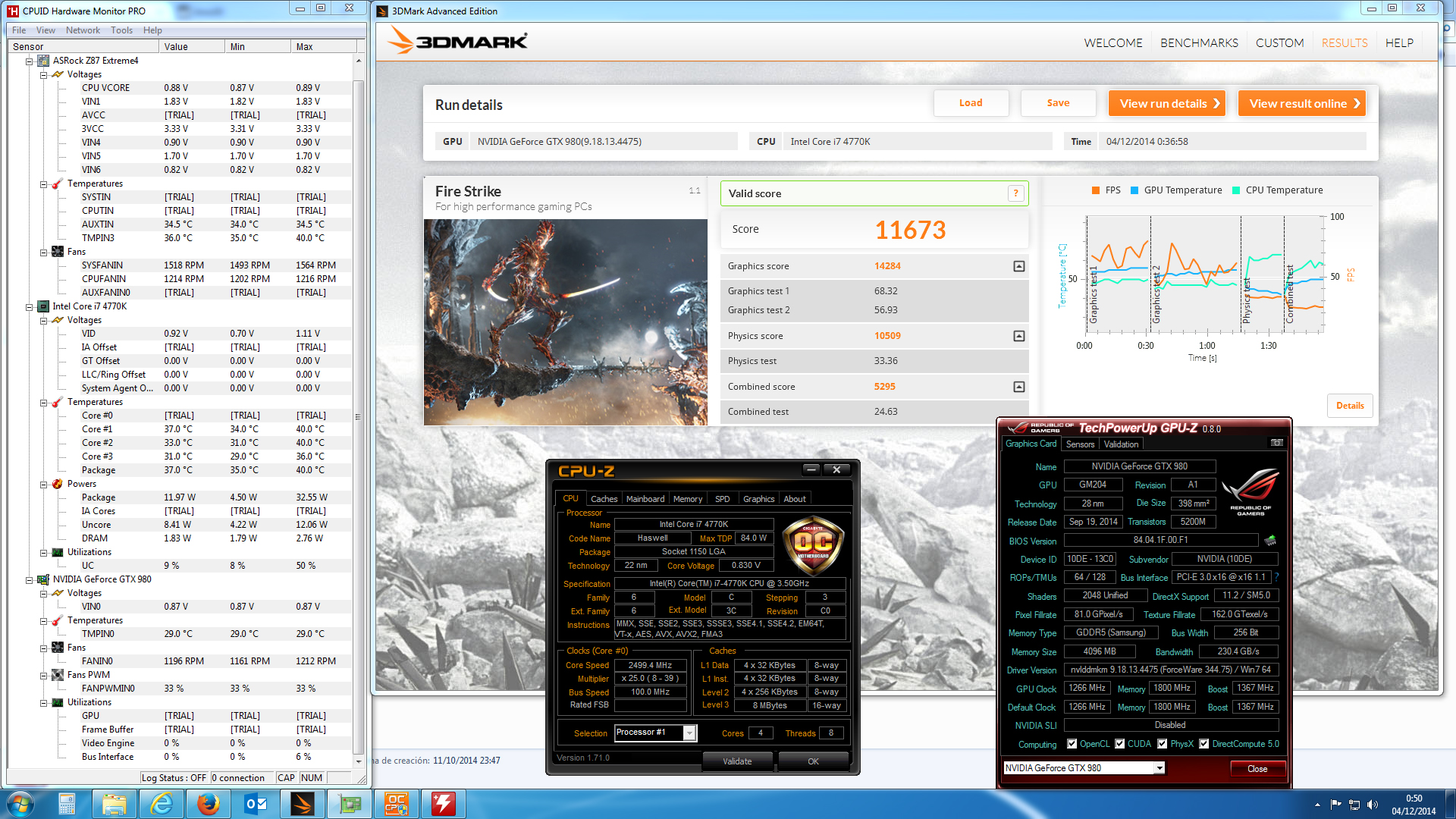Switch to the Sensors tab in GPU-Z
Image resolution: width=1456 pixels, height=819 pixels.
(1080, 444)
